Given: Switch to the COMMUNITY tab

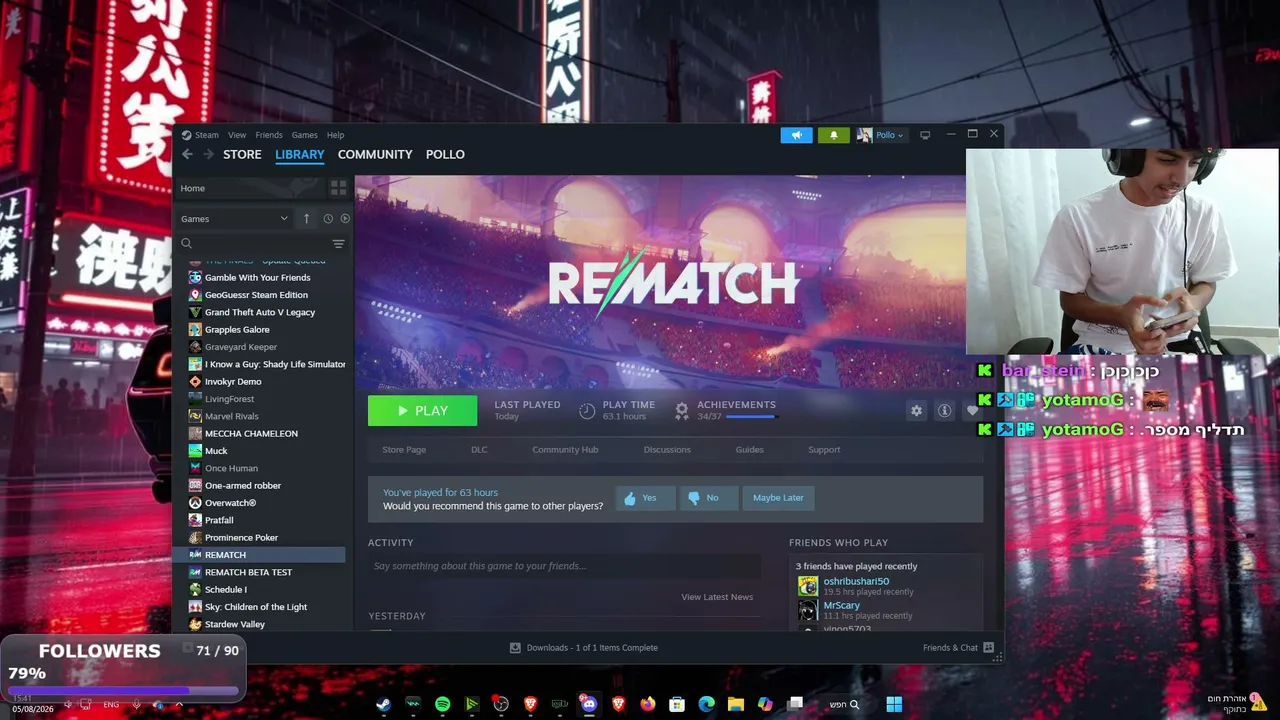Looking at the screenshot, I should point(375,154).
